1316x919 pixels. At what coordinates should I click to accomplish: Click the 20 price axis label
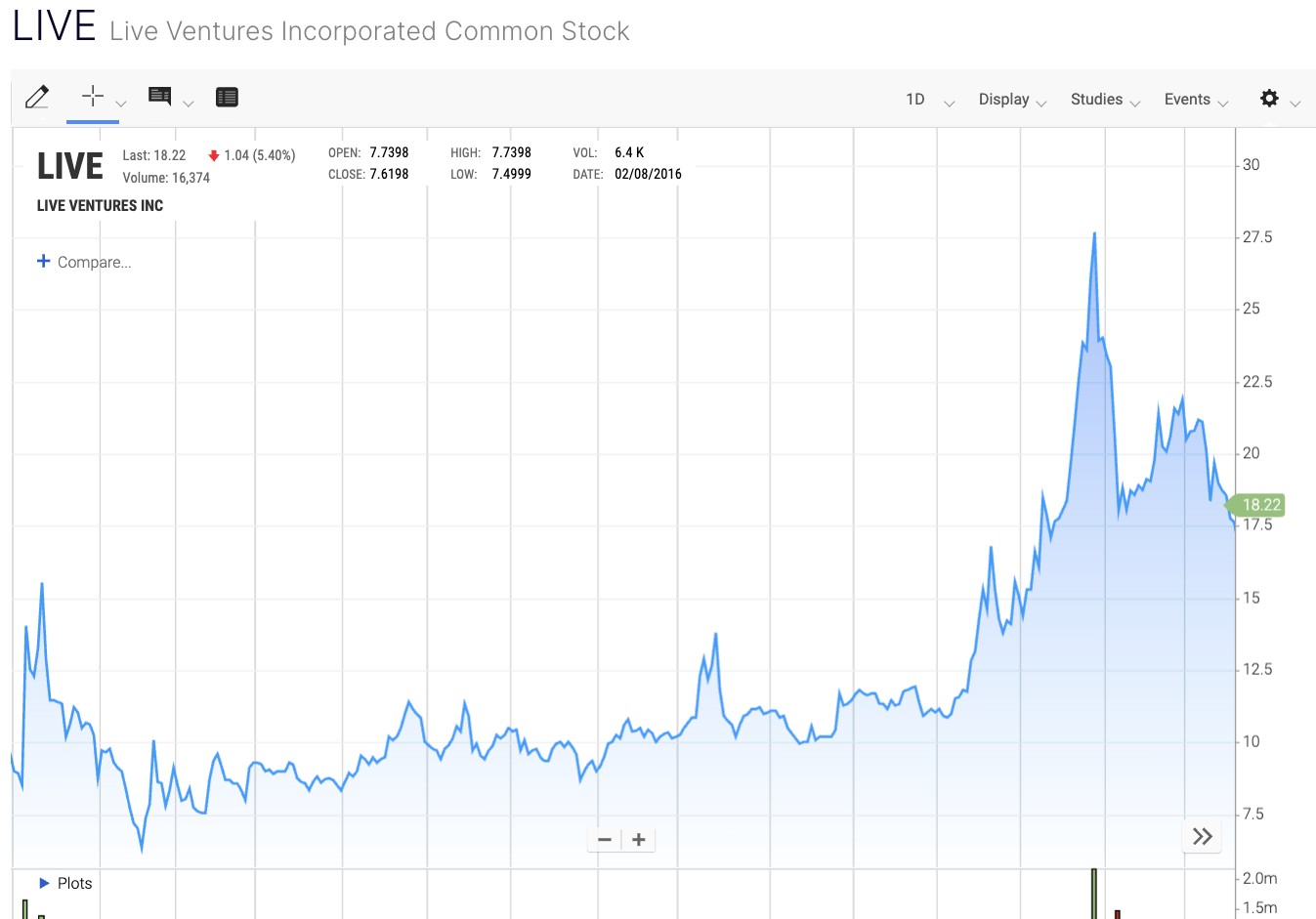1251,453
